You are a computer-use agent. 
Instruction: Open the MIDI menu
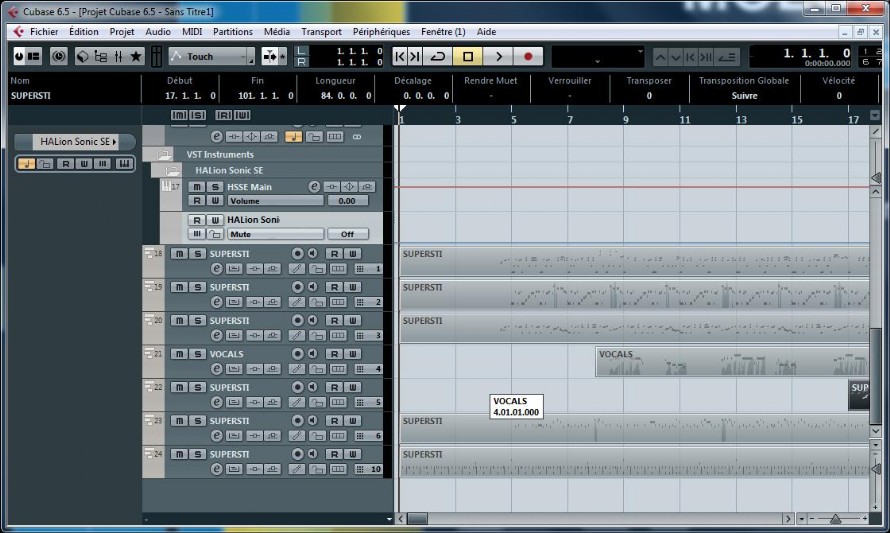(x=192, y=32)
